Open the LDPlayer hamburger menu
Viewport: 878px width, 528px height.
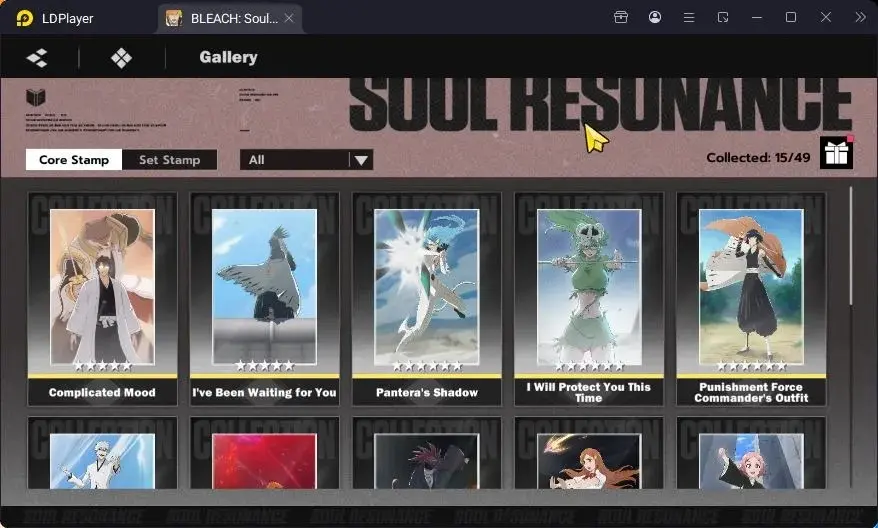click(x=689, y=18)
